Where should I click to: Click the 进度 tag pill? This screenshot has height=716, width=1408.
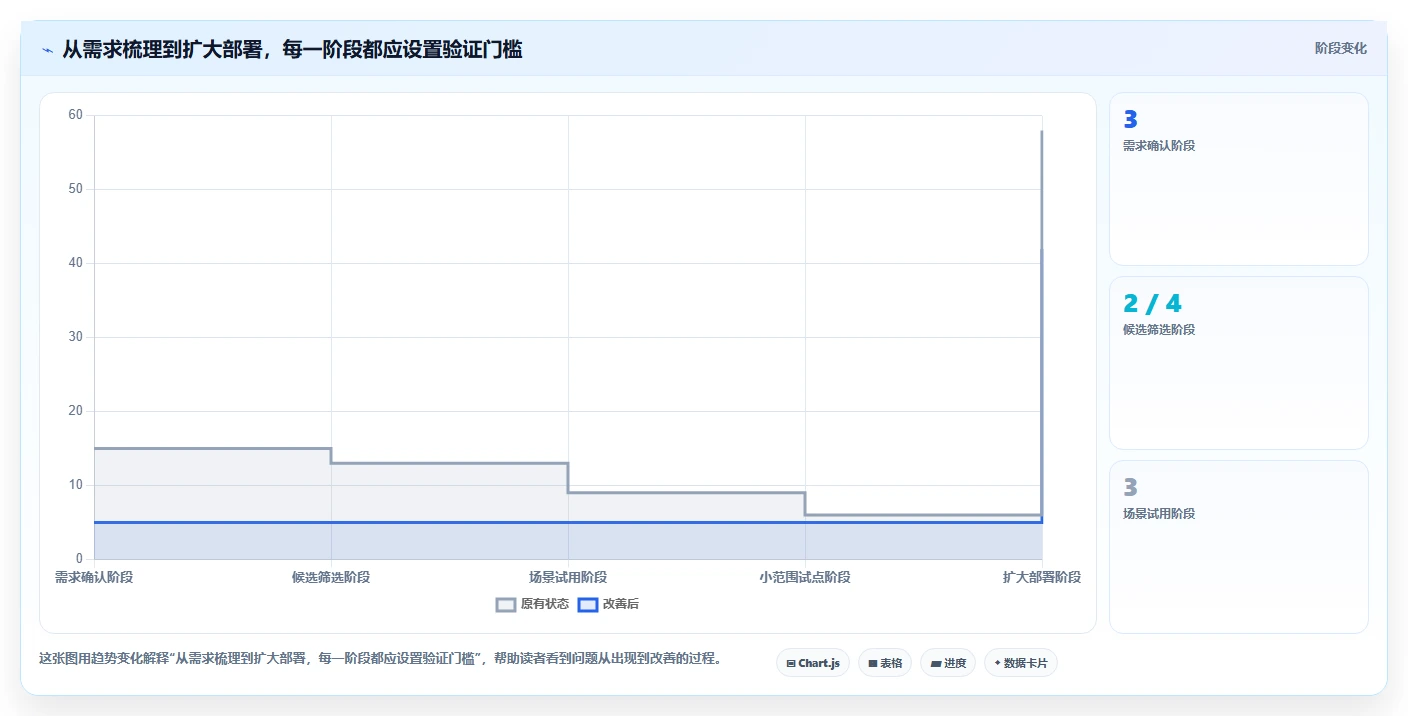pos(948,663)
